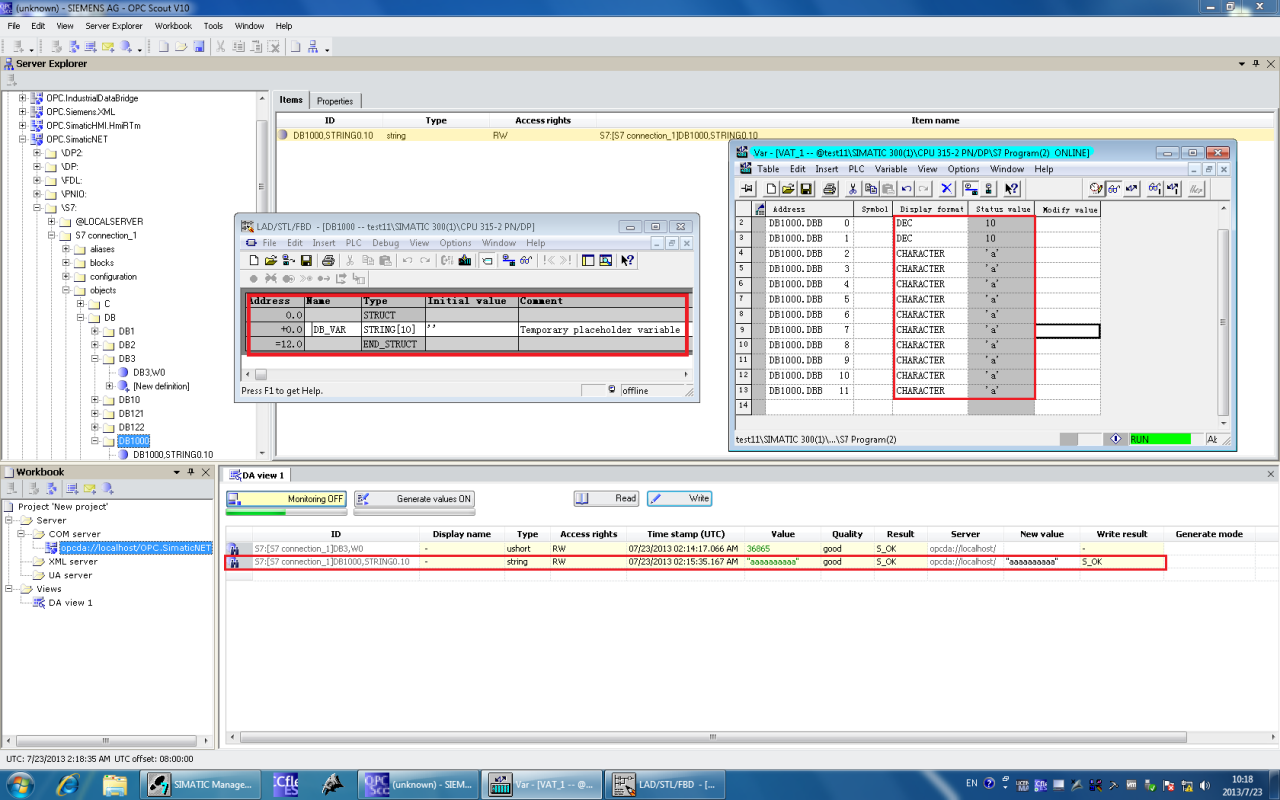Expand the DB10 folder in Server Explorer

(x=96, y=400)
